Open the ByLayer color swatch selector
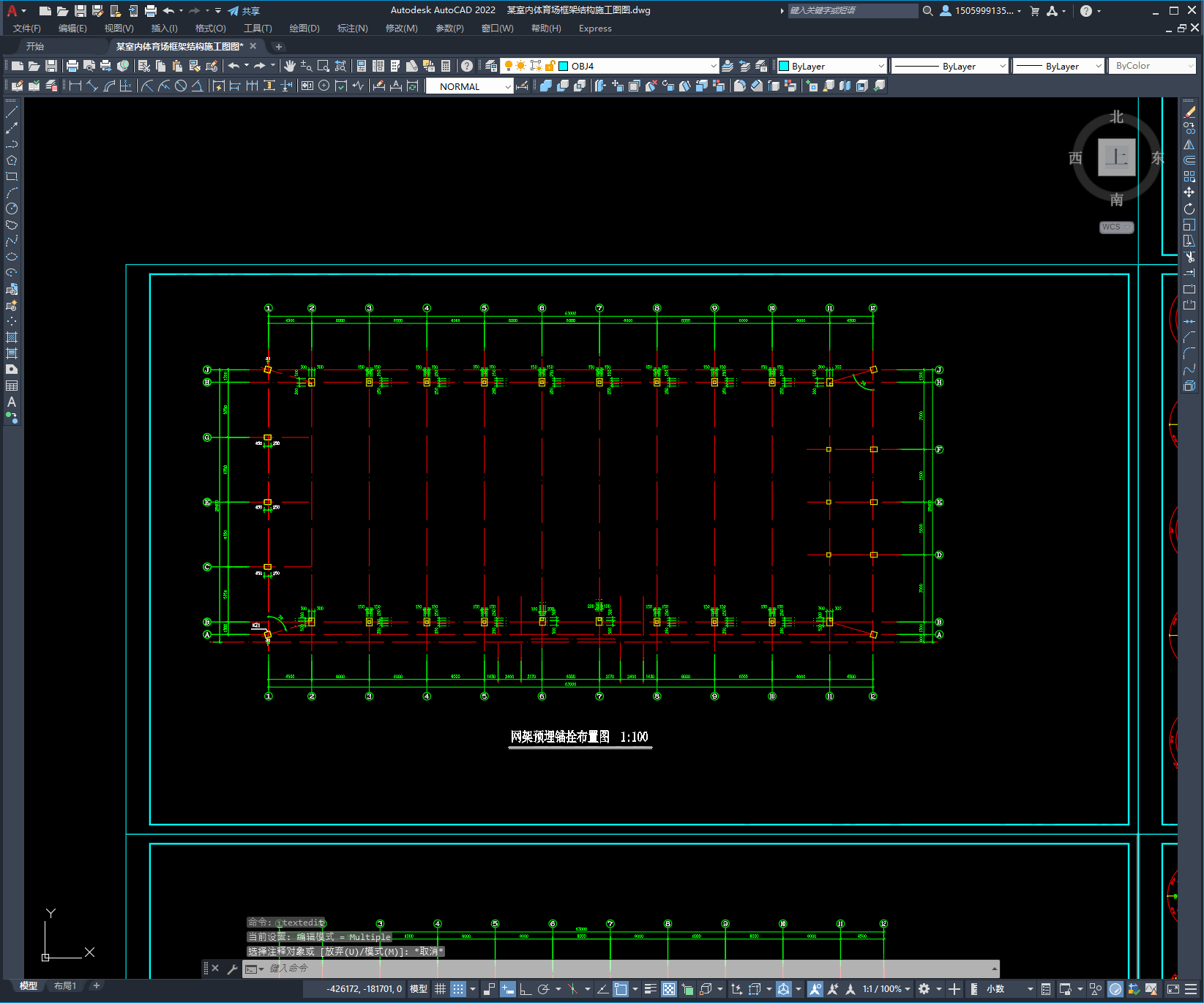Viewport: 1204px width, 1003px height. coord(831,66)
